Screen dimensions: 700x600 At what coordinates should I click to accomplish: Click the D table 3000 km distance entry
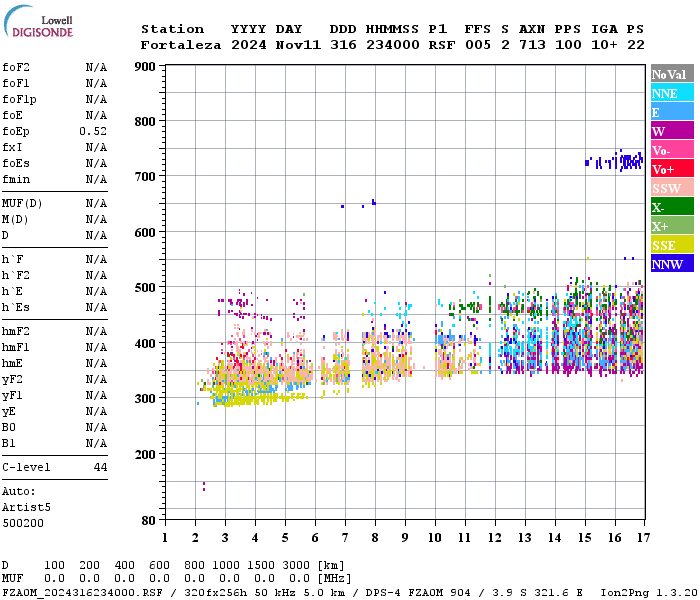296,566
